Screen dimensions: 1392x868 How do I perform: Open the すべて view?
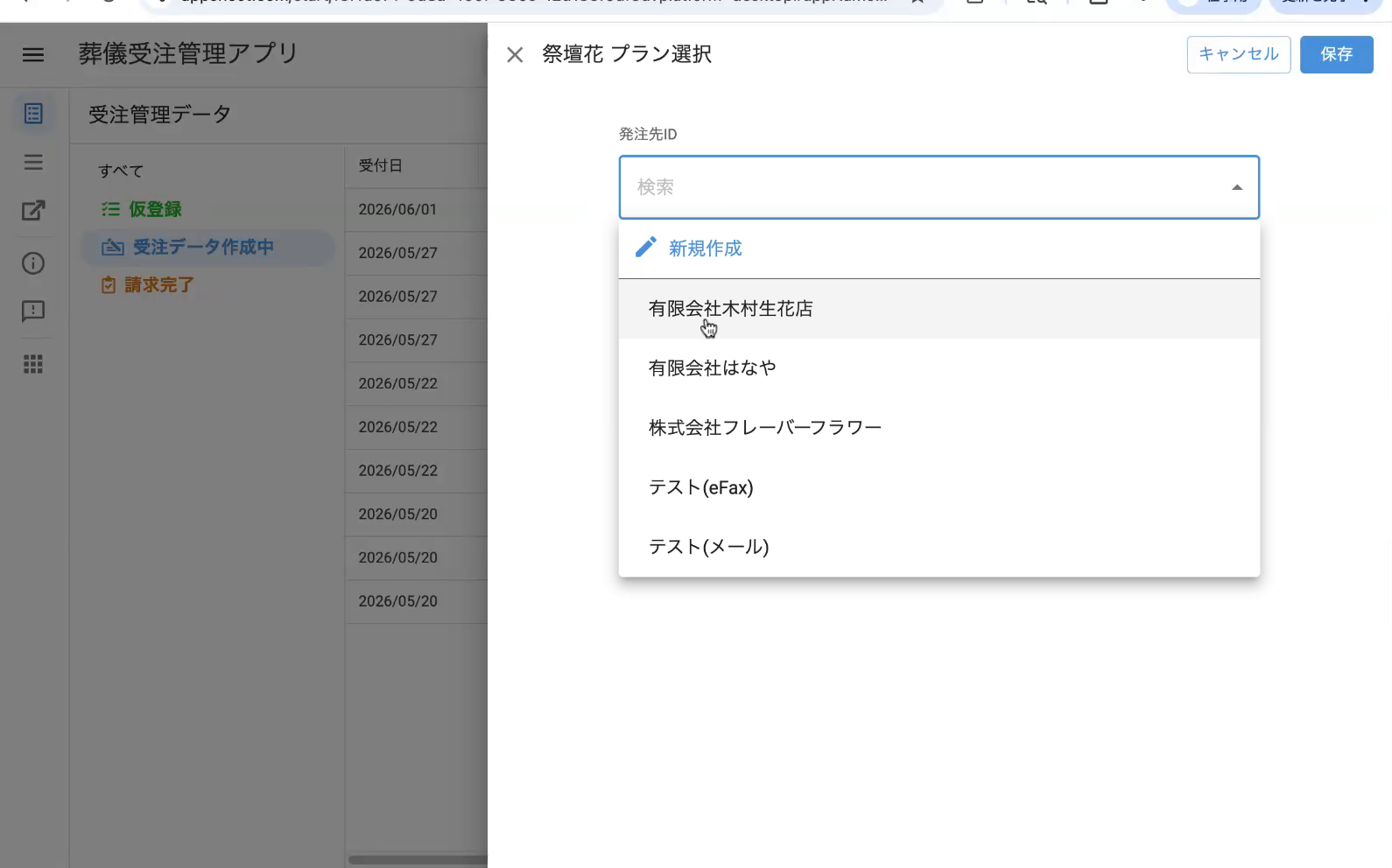(121, 171)
